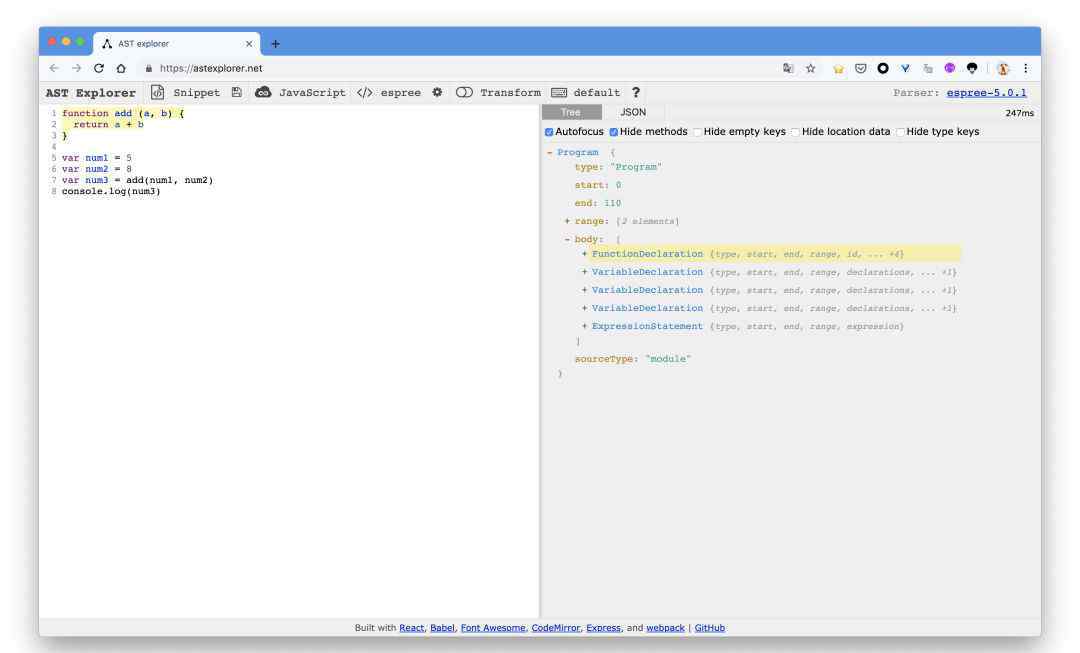
Task: Click code line console.log(num3)
Action: [111, 191]
